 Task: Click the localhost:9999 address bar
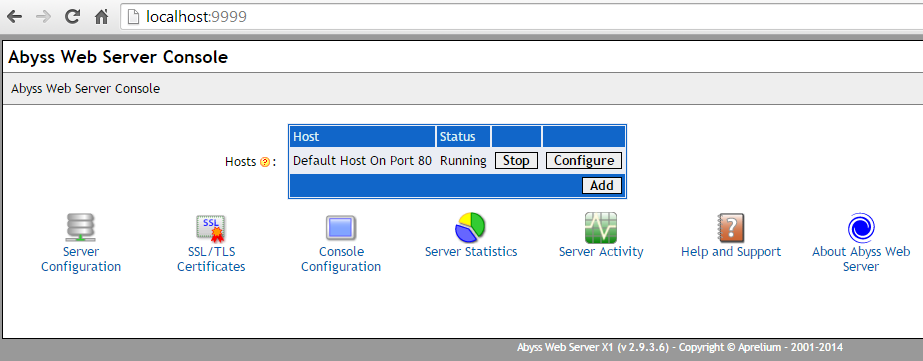tap(522, 17)
